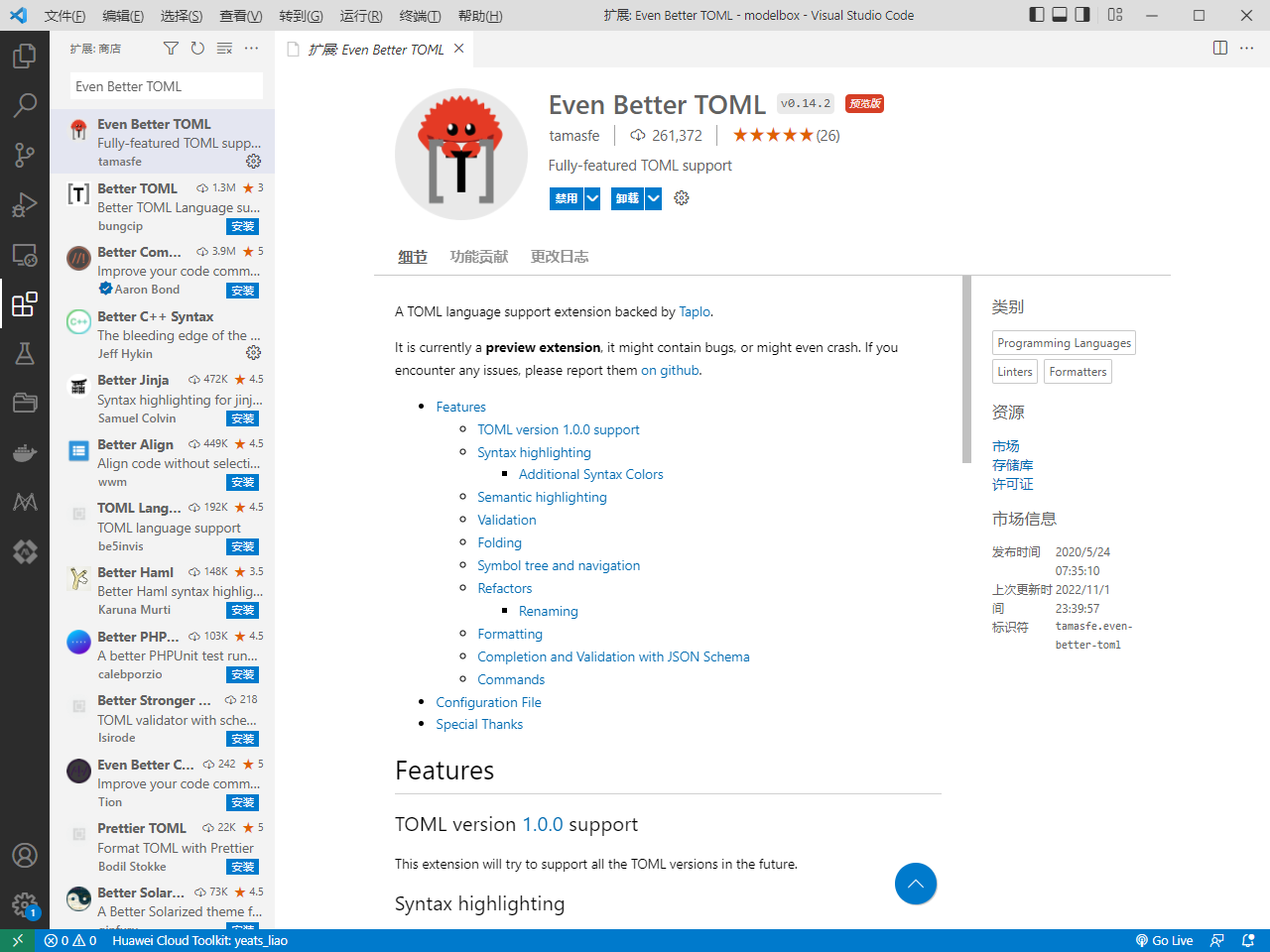Open the 查看(V) menu

pyautogui.click(x=241, y=16)
